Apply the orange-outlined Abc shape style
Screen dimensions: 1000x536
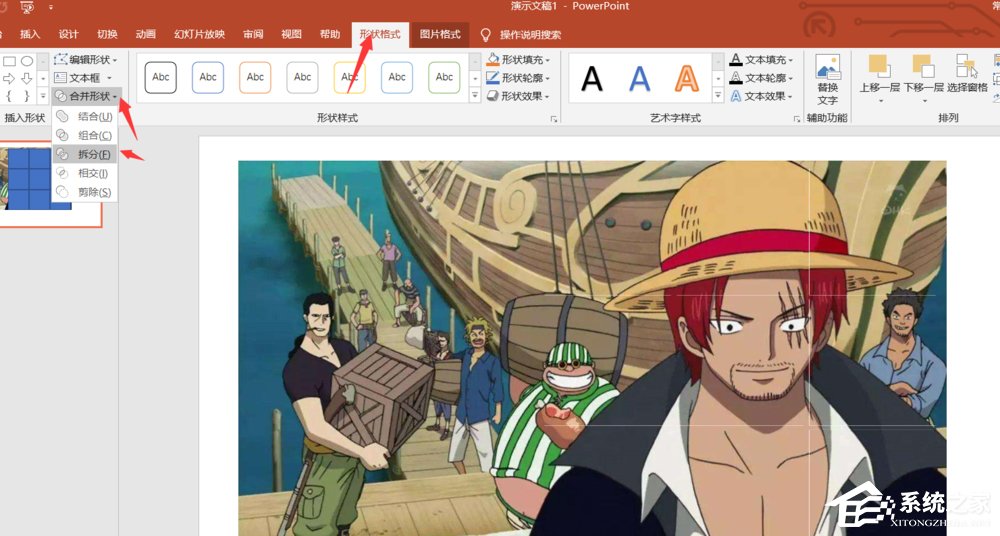256,77
